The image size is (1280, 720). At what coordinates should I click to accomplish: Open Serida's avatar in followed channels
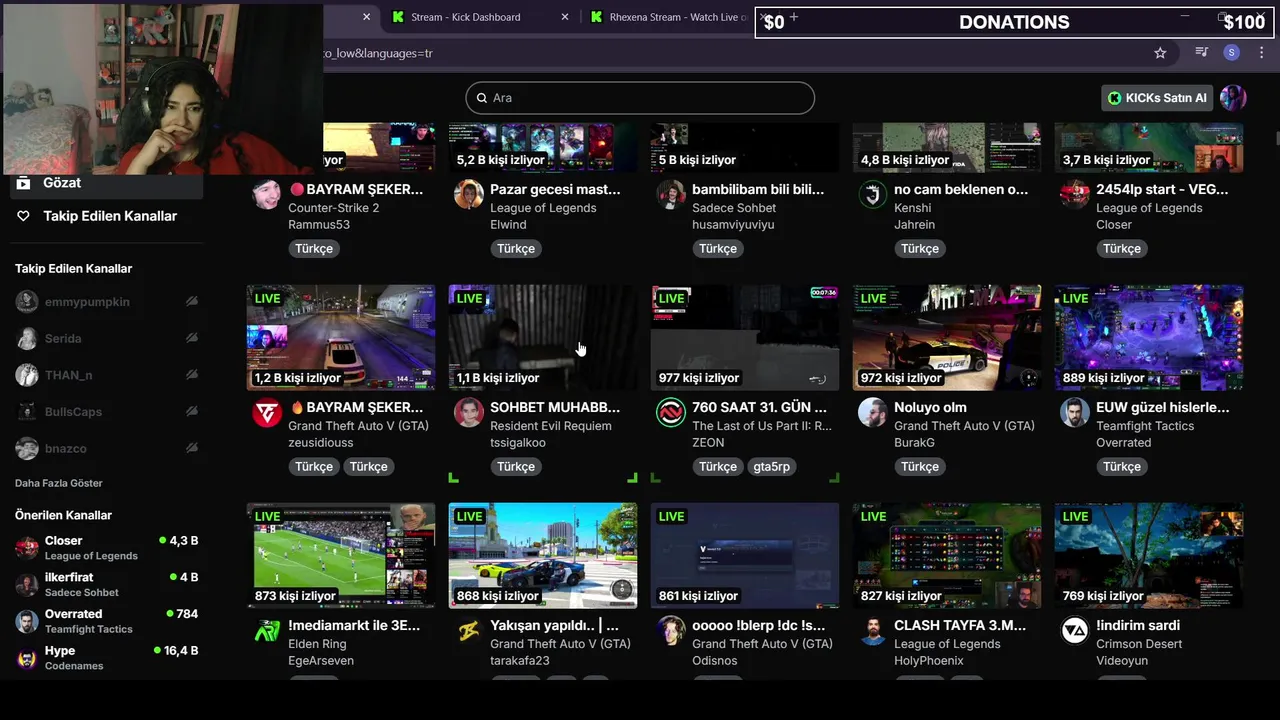pyautogui.click(x=27, y=338)
